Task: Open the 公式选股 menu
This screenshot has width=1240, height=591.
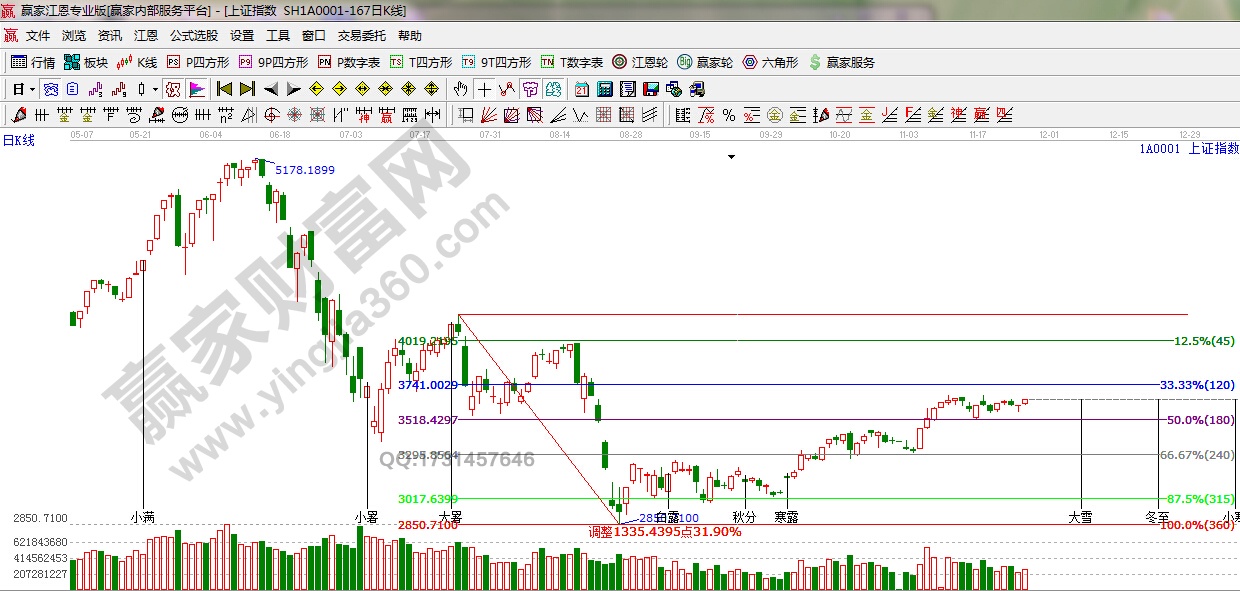Action: [193, 36]
